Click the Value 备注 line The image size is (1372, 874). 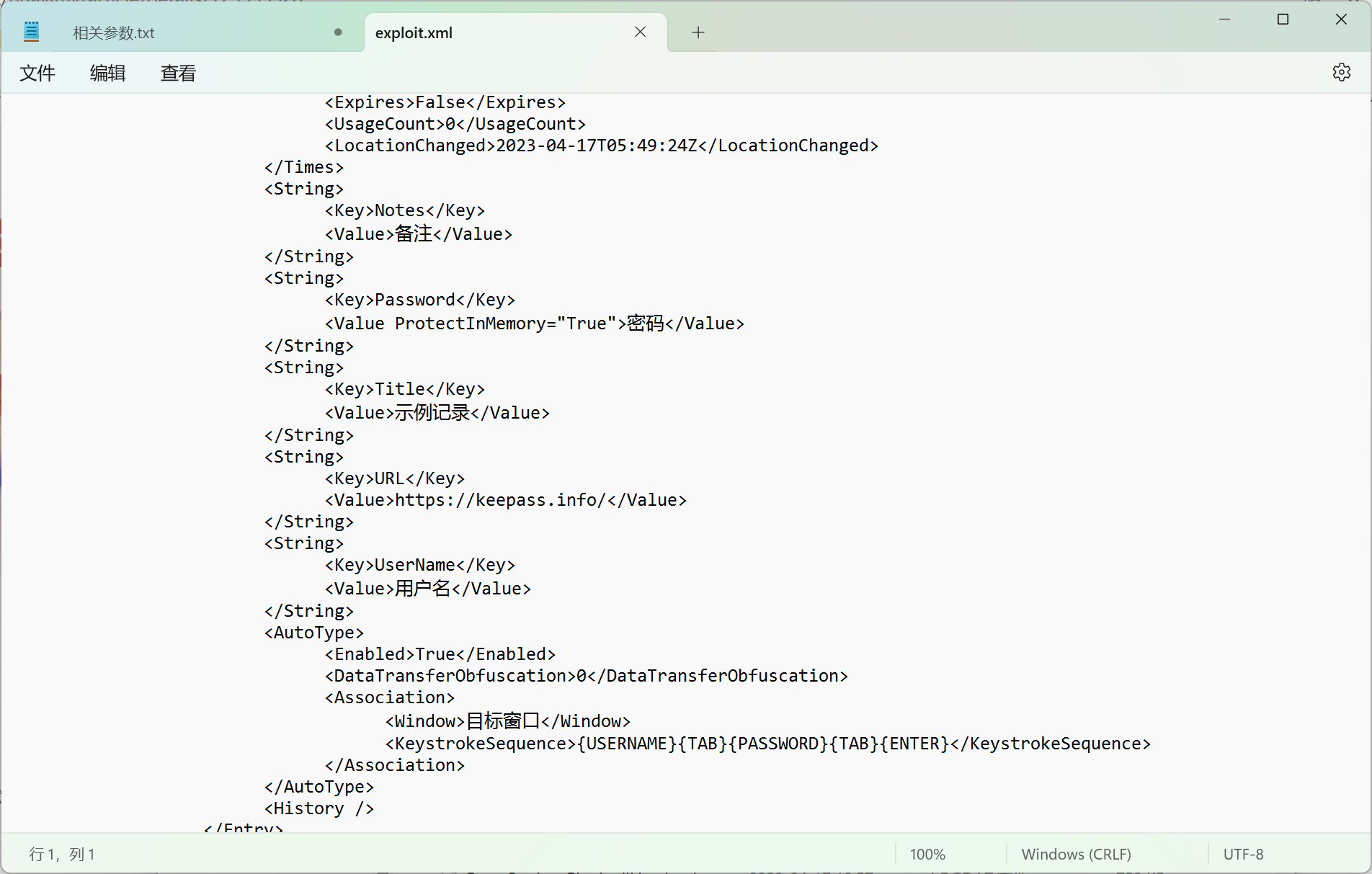(x=418, y=233)
